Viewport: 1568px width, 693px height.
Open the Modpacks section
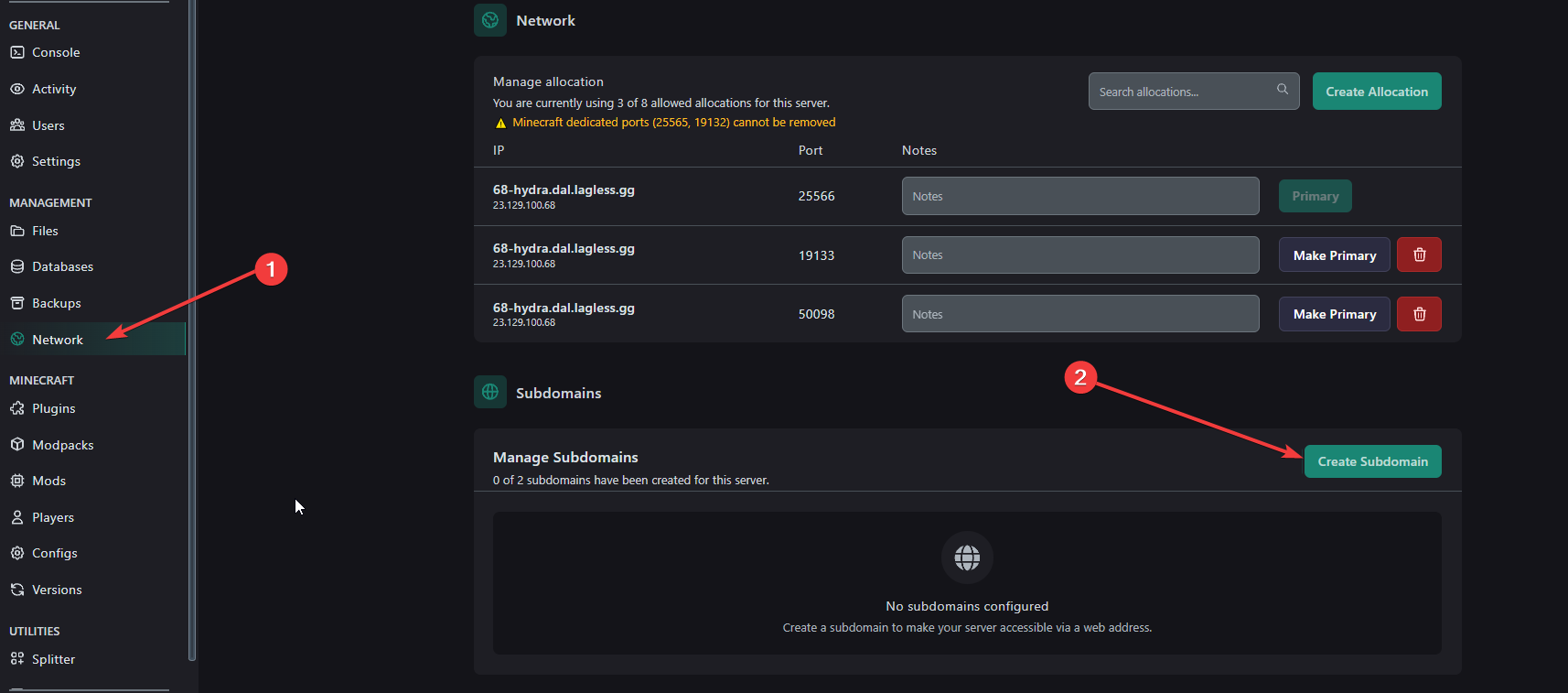click(62, 445)
